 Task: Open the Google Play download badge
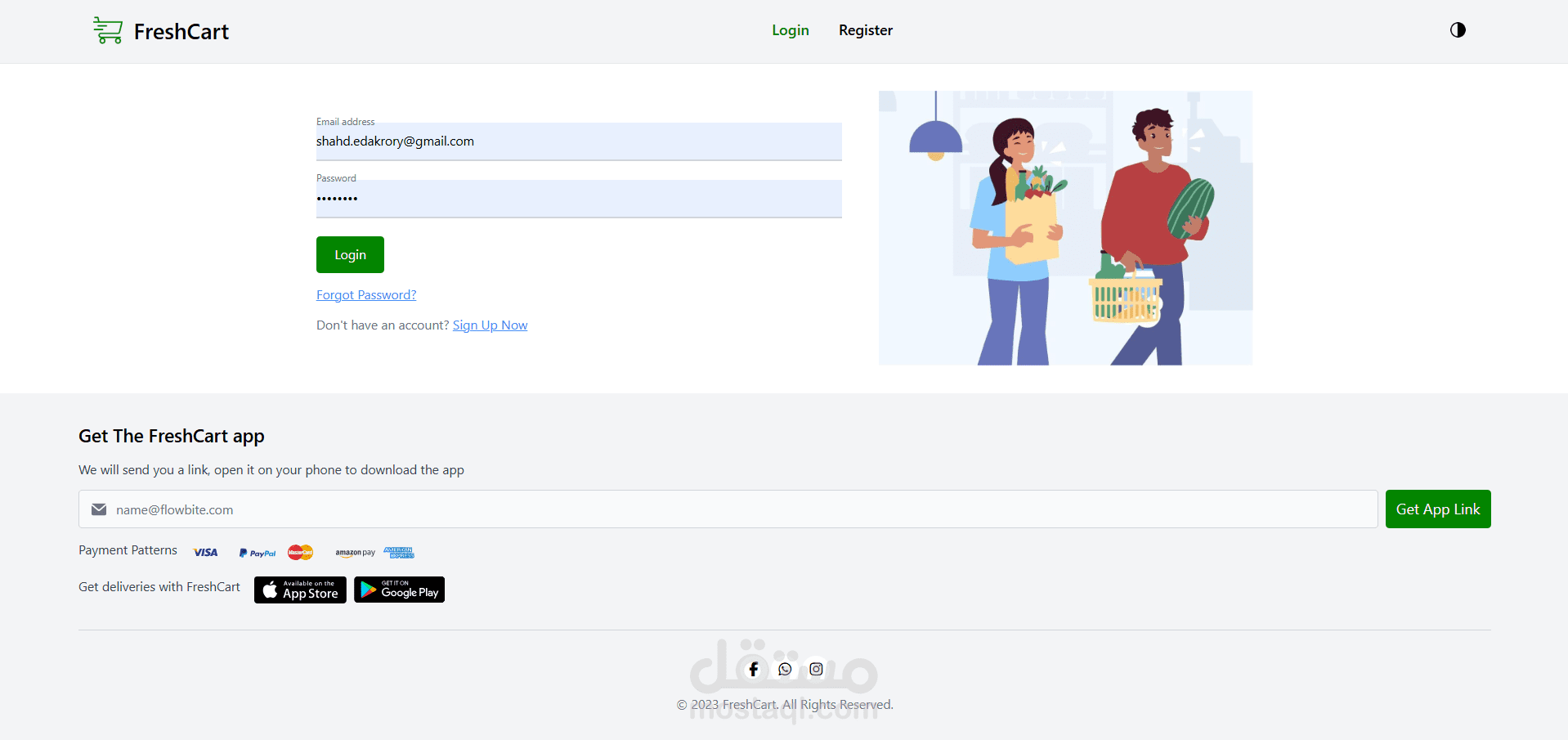tap(399, 590)
